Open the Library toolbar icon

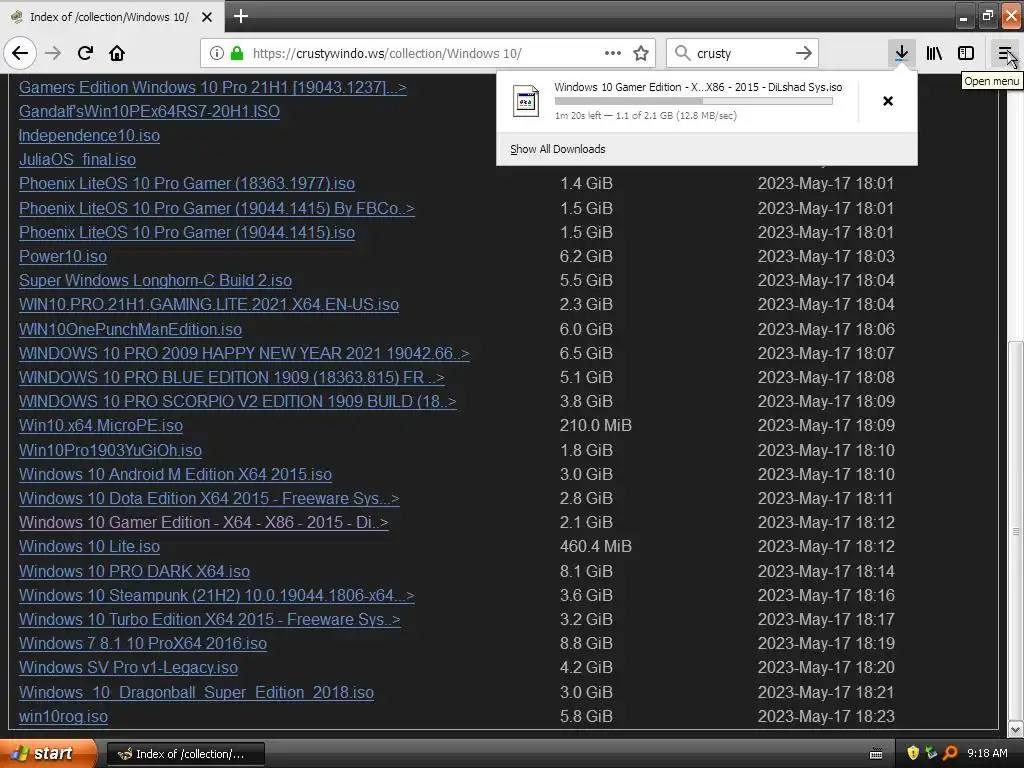pos(934,53)
